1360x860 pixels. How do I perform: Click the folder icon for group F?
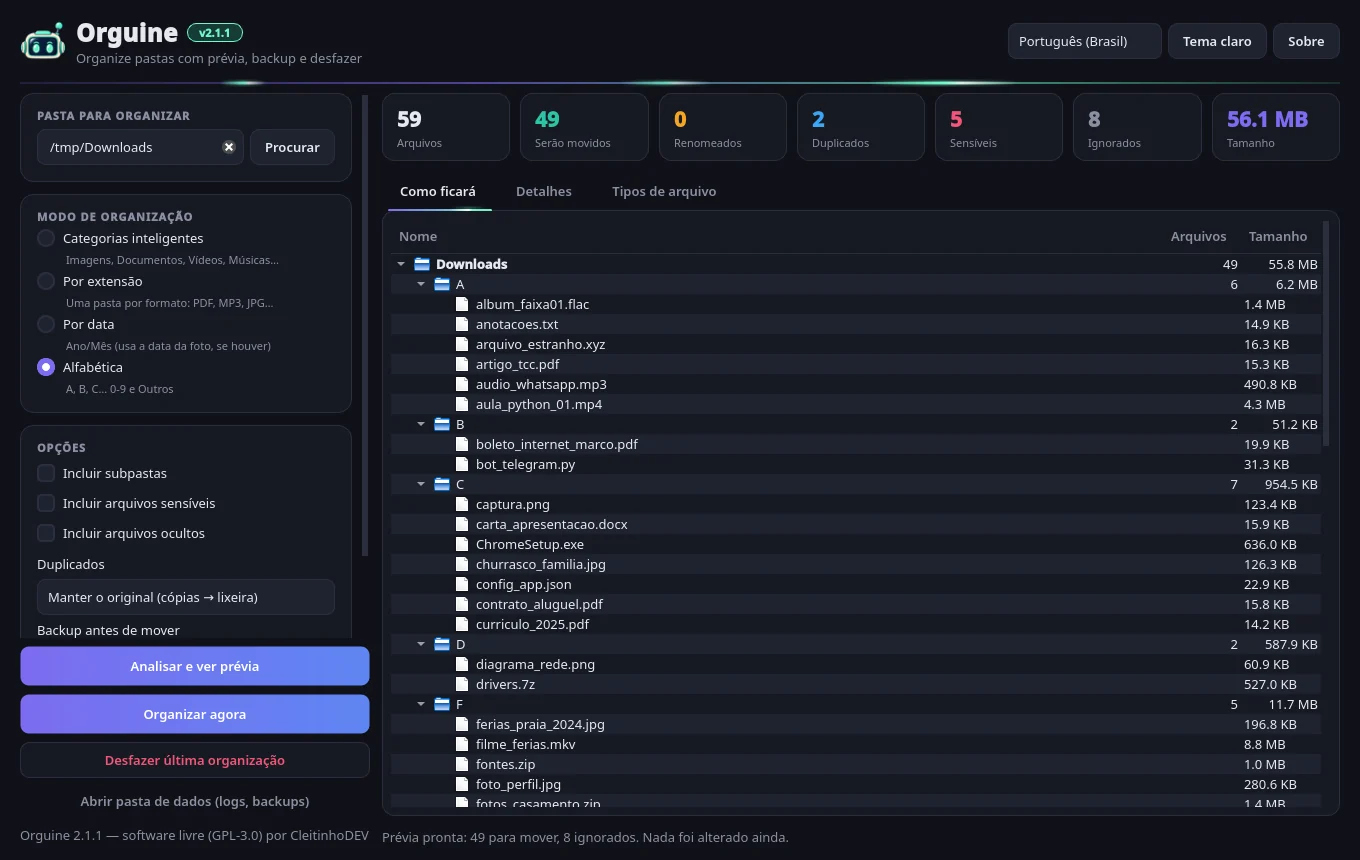pyautogui.click(x=442, y=704)
